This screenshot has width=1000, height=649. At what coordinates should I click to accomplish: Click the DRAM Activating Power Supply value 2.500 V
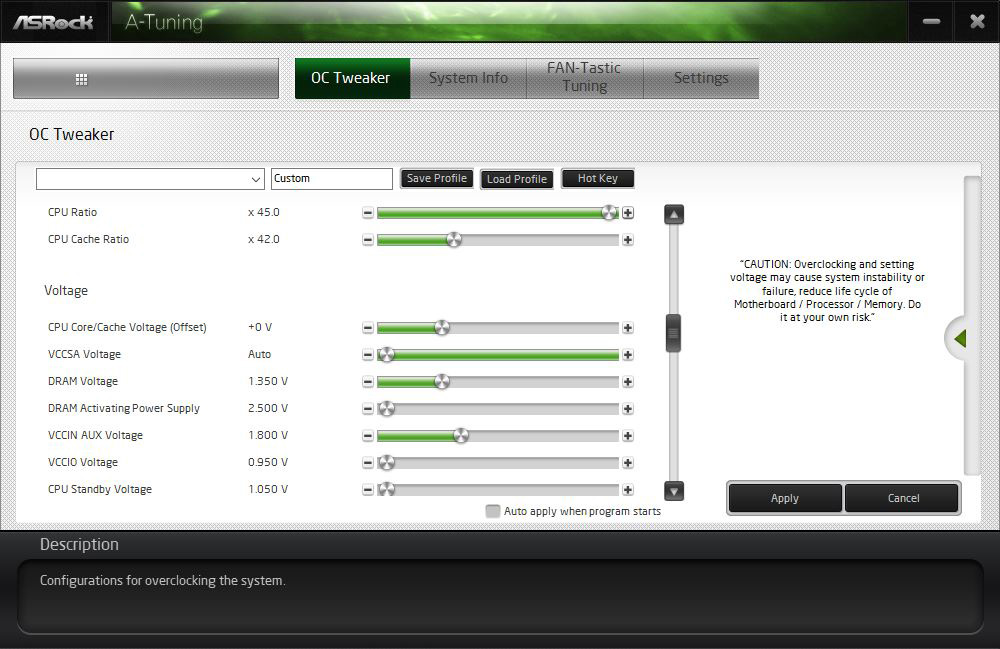tap(268, 408)
